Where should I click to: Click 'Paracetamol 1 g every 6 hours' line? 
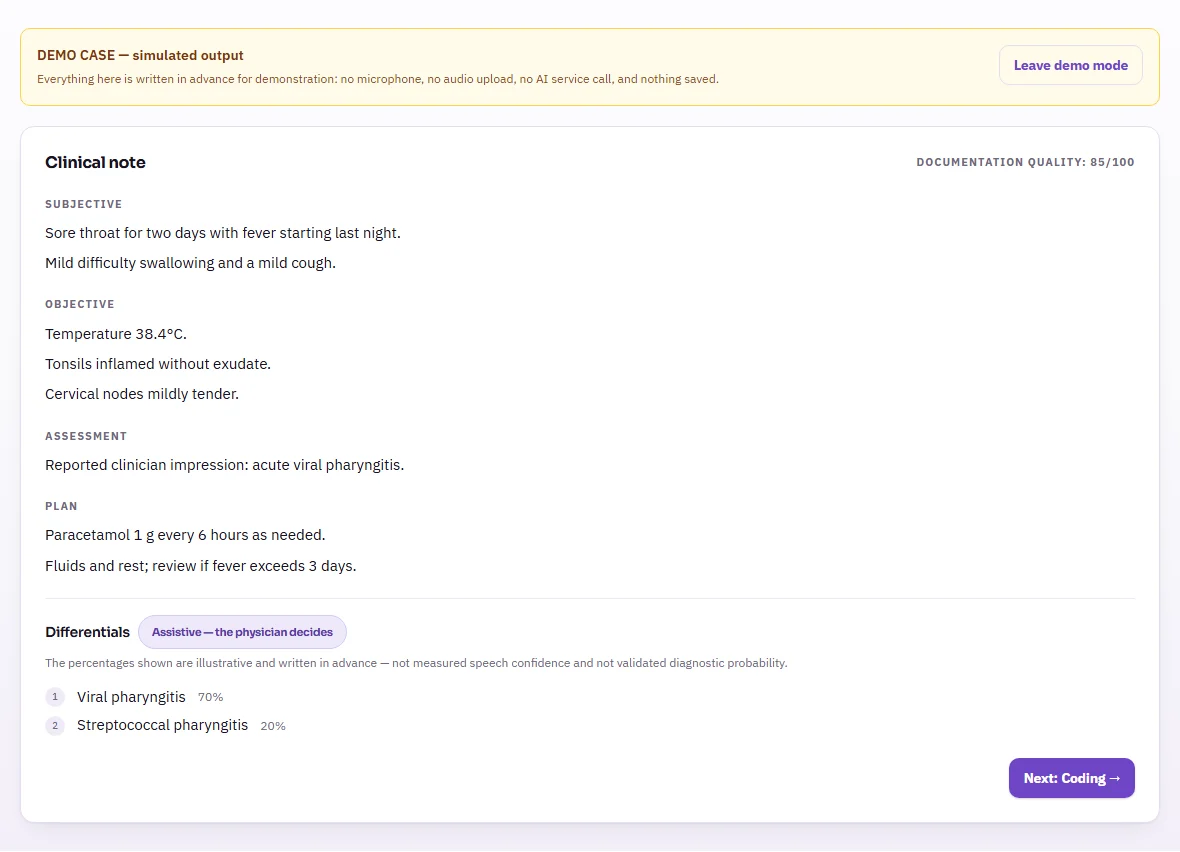(x=185, y=535)
